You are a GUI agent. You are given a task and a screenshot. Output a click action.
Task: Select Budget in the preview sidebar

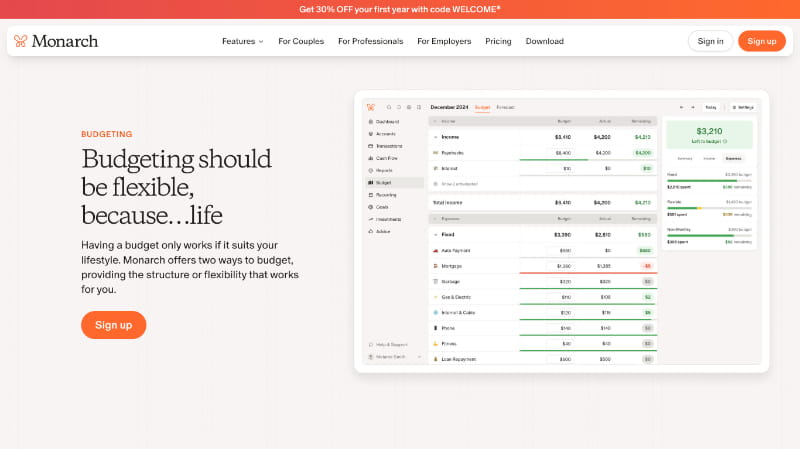(395, 183)
